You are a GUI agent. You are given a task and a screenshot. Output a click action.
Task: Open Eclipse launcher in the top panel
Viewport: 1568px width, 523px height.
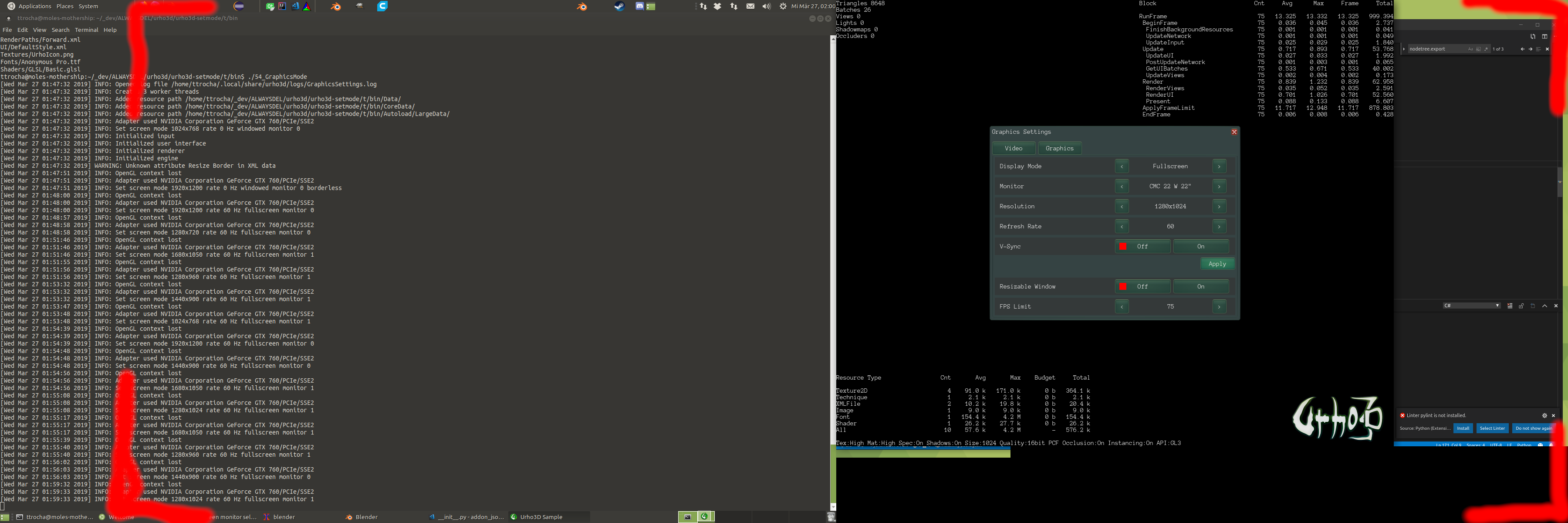(x=239, y=6)
